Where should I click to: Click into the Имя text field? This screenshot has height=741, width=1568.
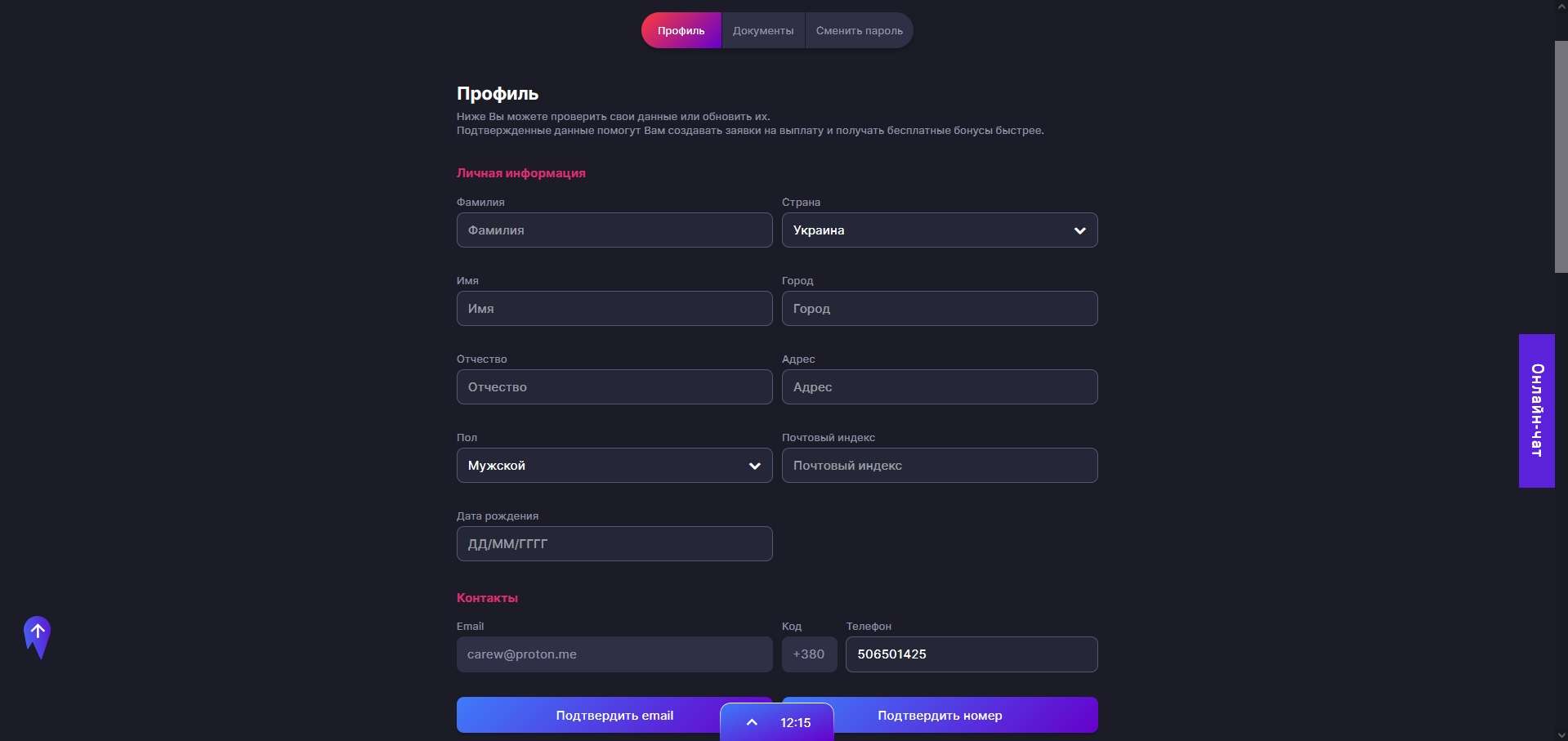614,309
